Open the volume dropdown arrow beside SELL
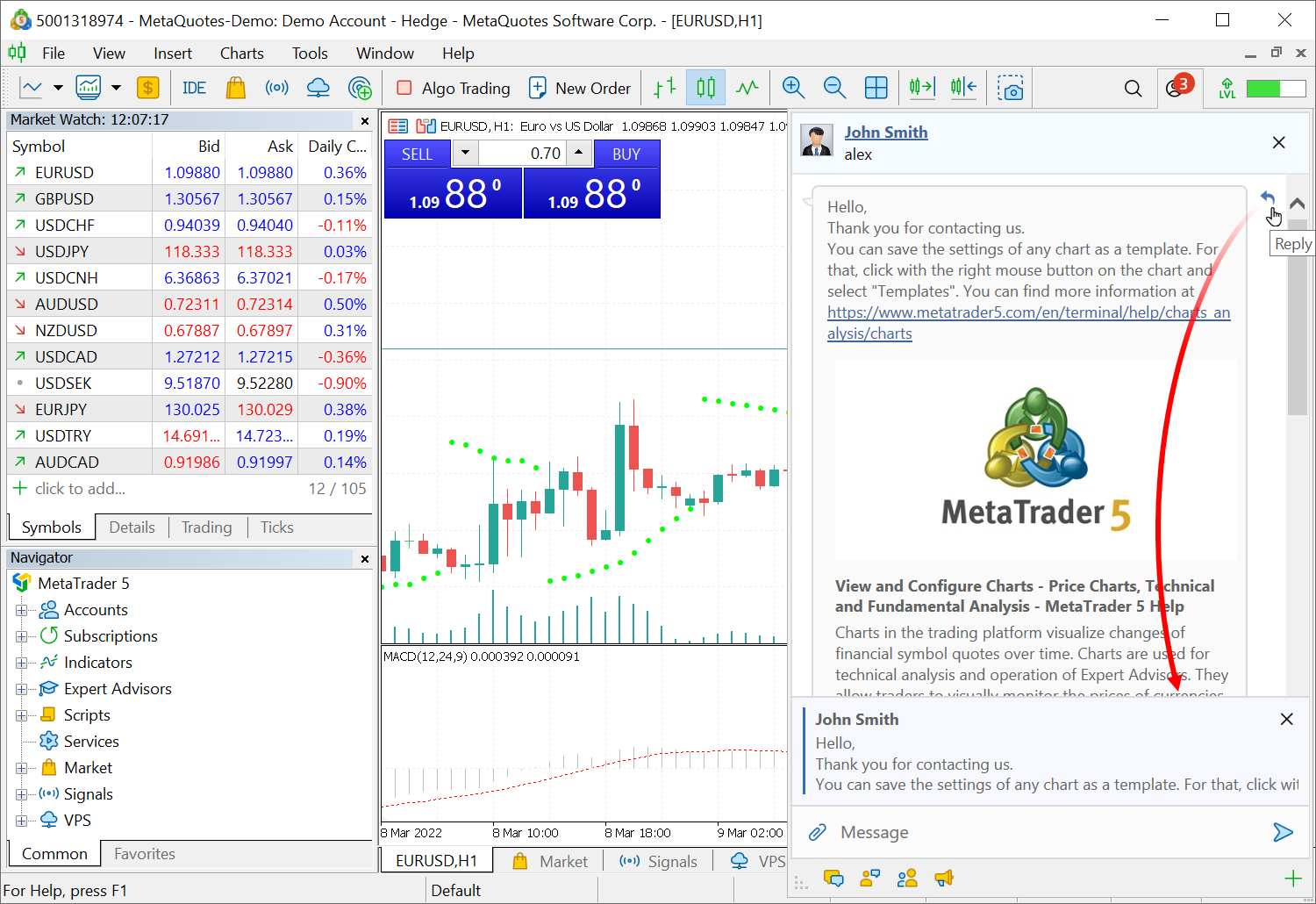 pos(465,154)
